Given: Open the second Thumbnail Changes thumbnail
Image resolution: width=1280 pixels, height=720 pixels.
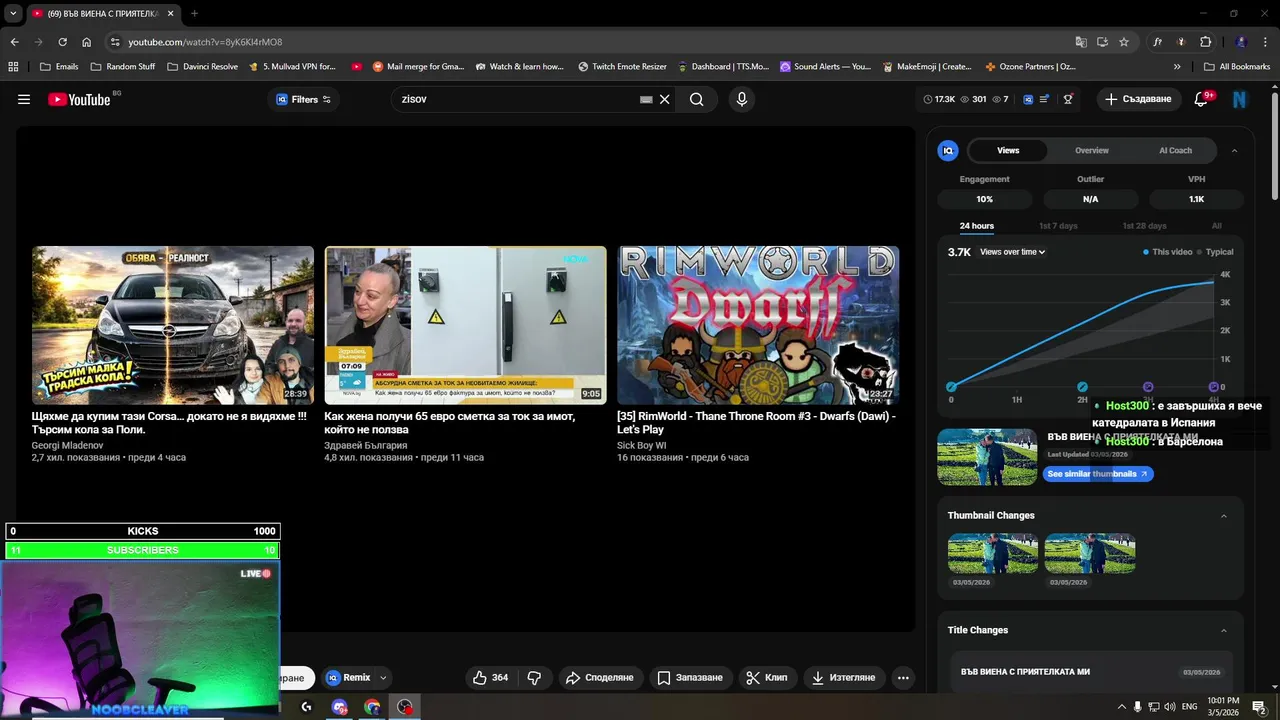Looking at the screenshot, I should tap(1089, 553).
